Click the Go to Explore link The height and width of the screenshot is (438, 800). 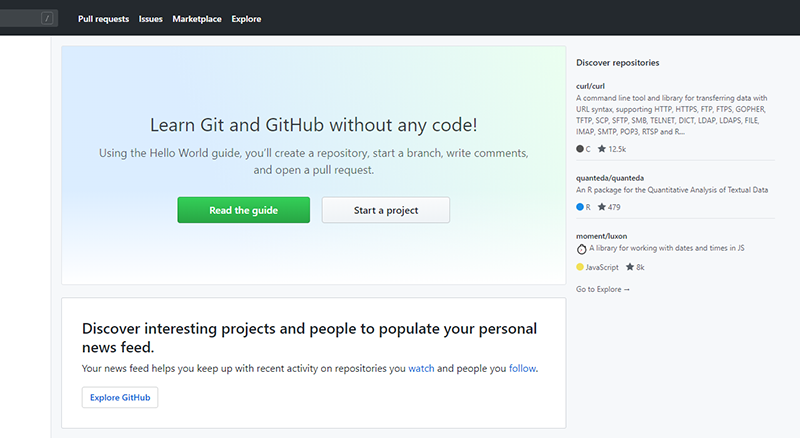603,289
